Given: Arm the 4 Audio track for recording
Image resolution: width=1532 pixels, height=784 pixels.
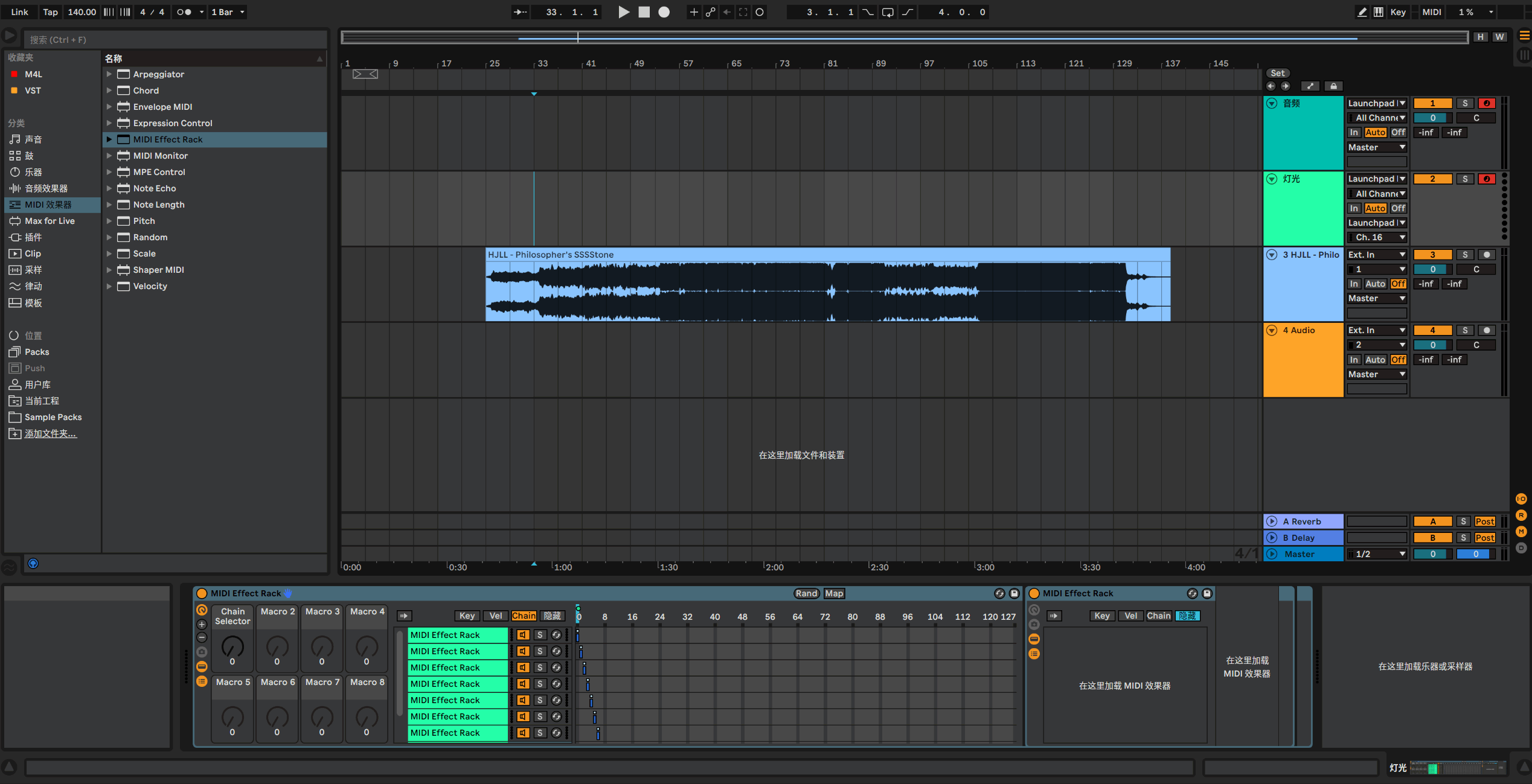Looking at the screenshot, I should pyautogui.click(x=1486, y=331).
